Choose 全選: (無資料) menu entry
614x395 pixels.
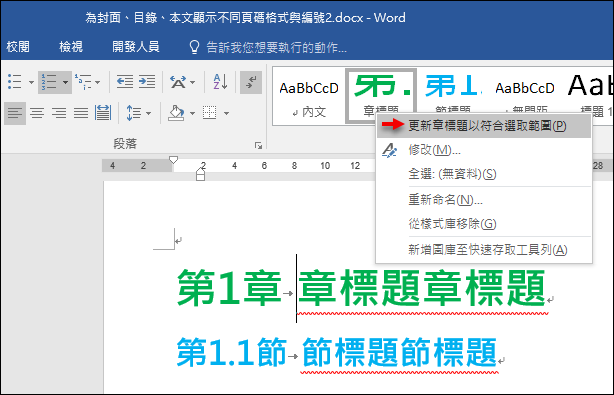484,173
